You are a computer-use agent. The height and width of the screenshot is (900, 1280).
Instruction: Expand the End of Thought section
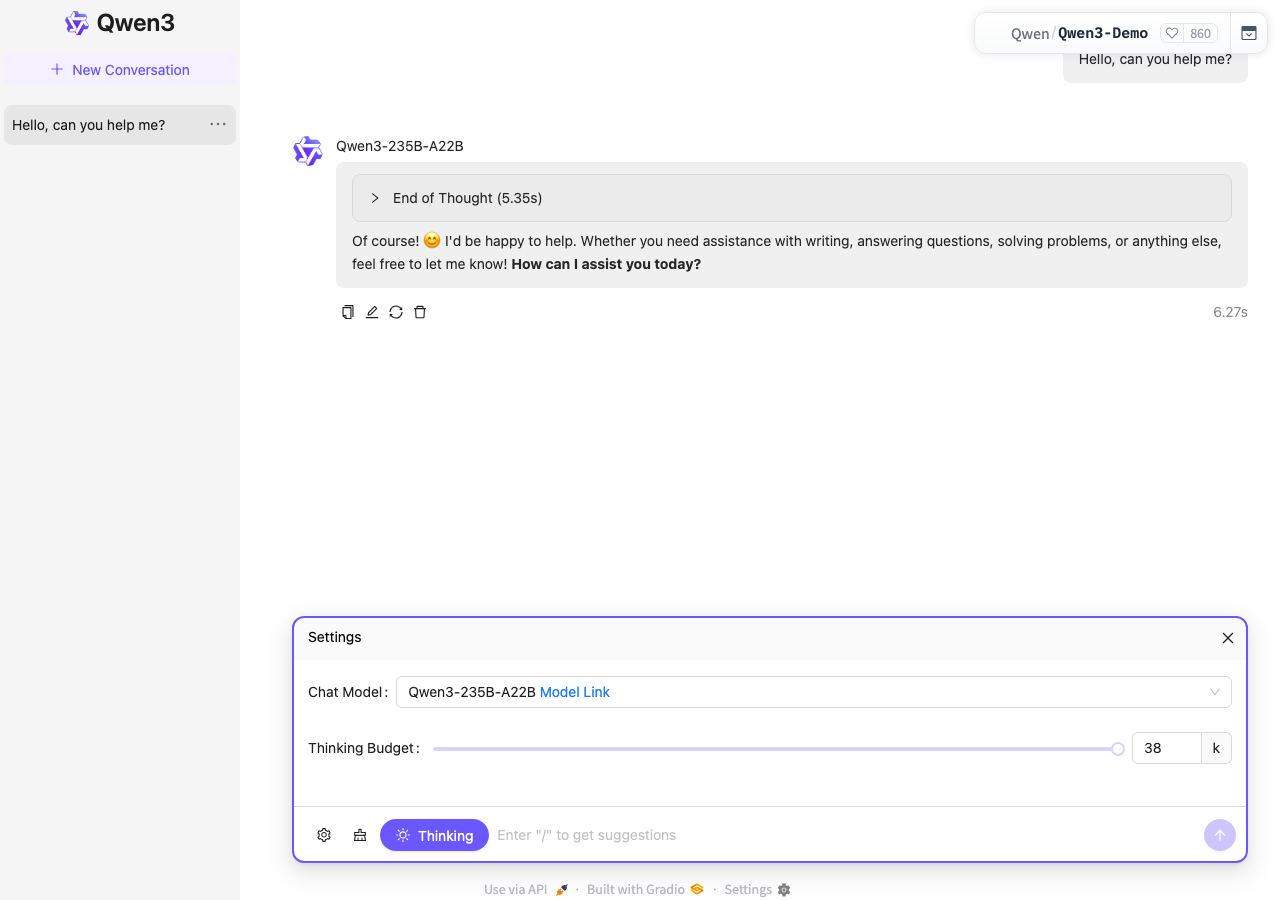tap(792, 198)
